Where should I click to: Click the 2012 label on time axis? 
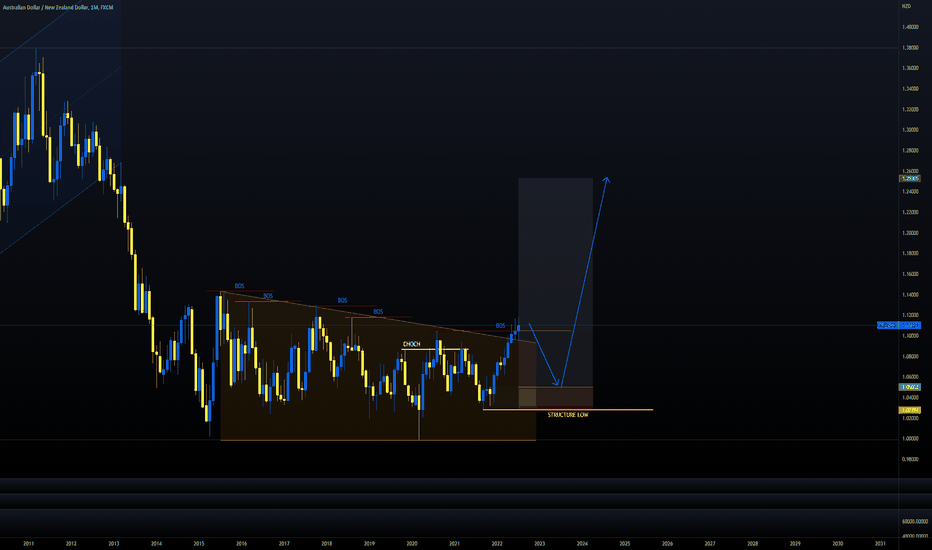[71, 543]
